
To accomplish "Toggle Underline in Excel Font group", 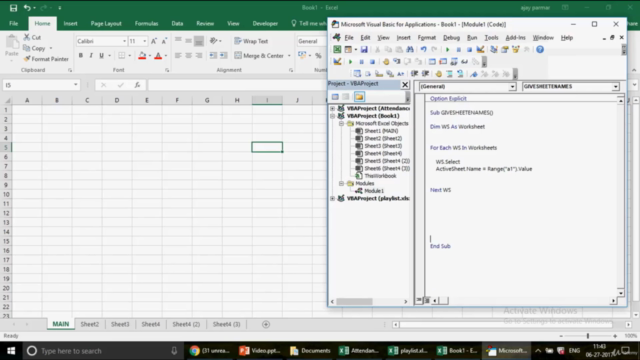I will 101,56.
